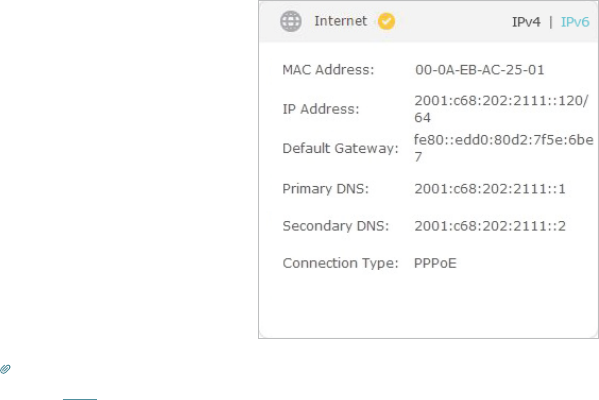Click the Secondary DNS label

[335, 226]
